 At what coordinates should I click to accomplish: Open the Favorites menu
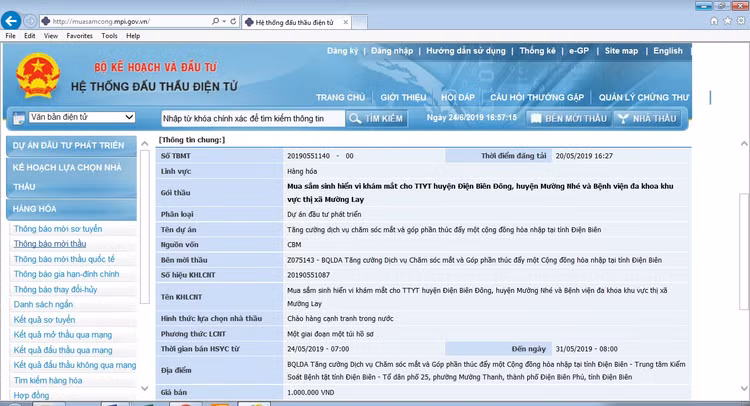[79, 35]
